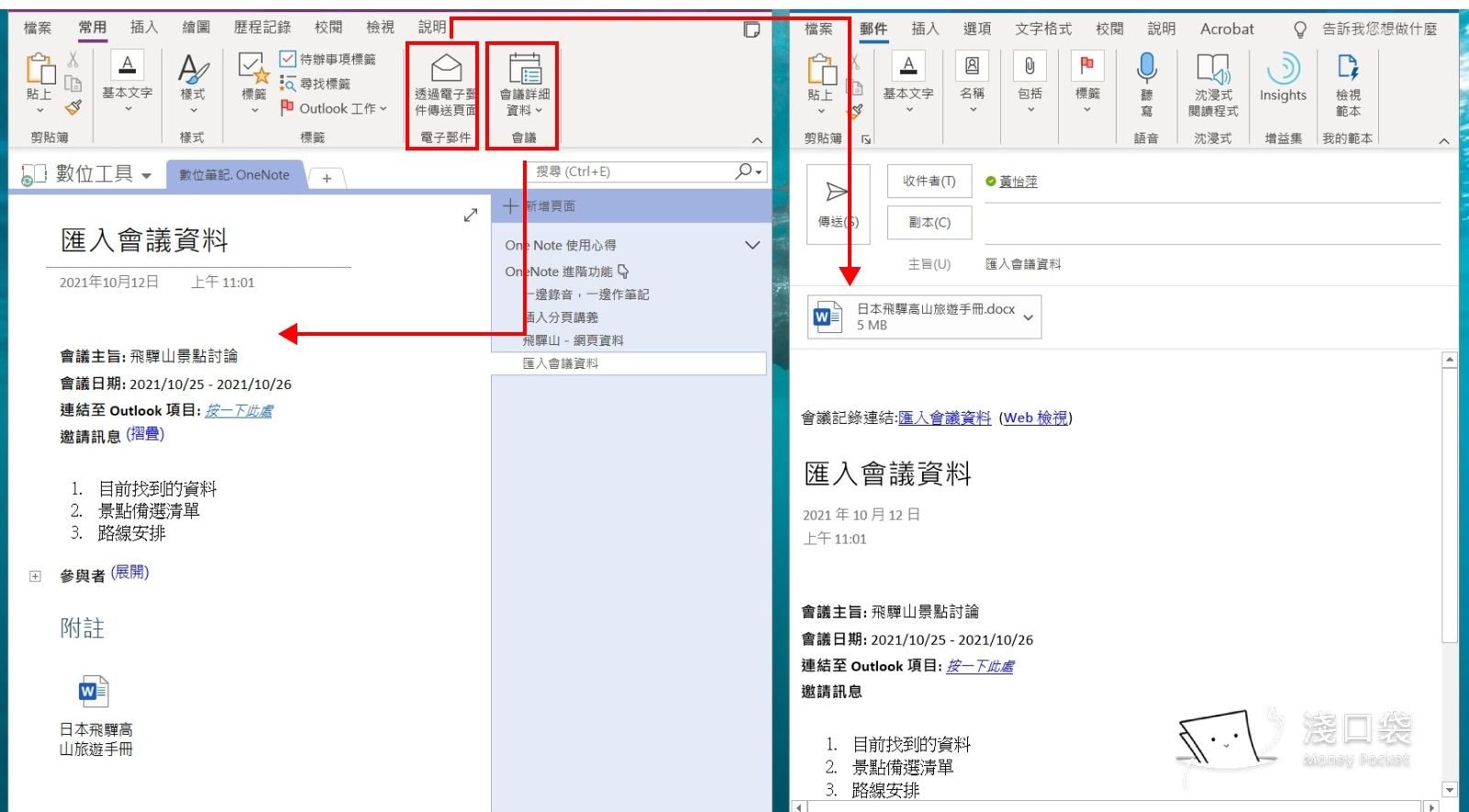Click 副本(C) Cc button
The height and width of the screenshot is (812, 1469).
coord(929,222)
